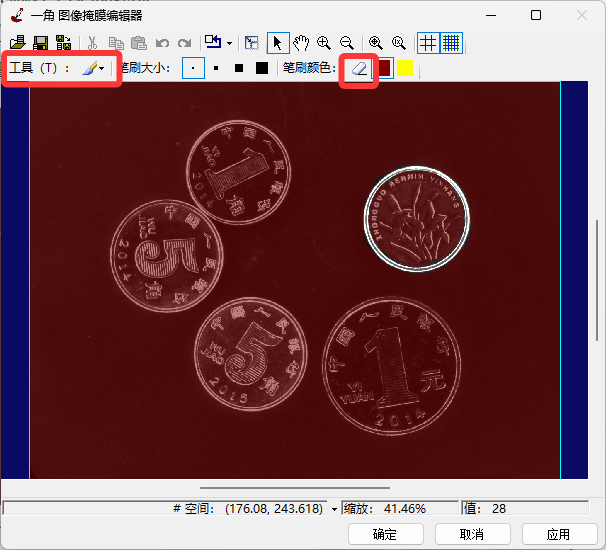
Task: Open the coordinate space dropdown arrow
Action: (334, 509)
